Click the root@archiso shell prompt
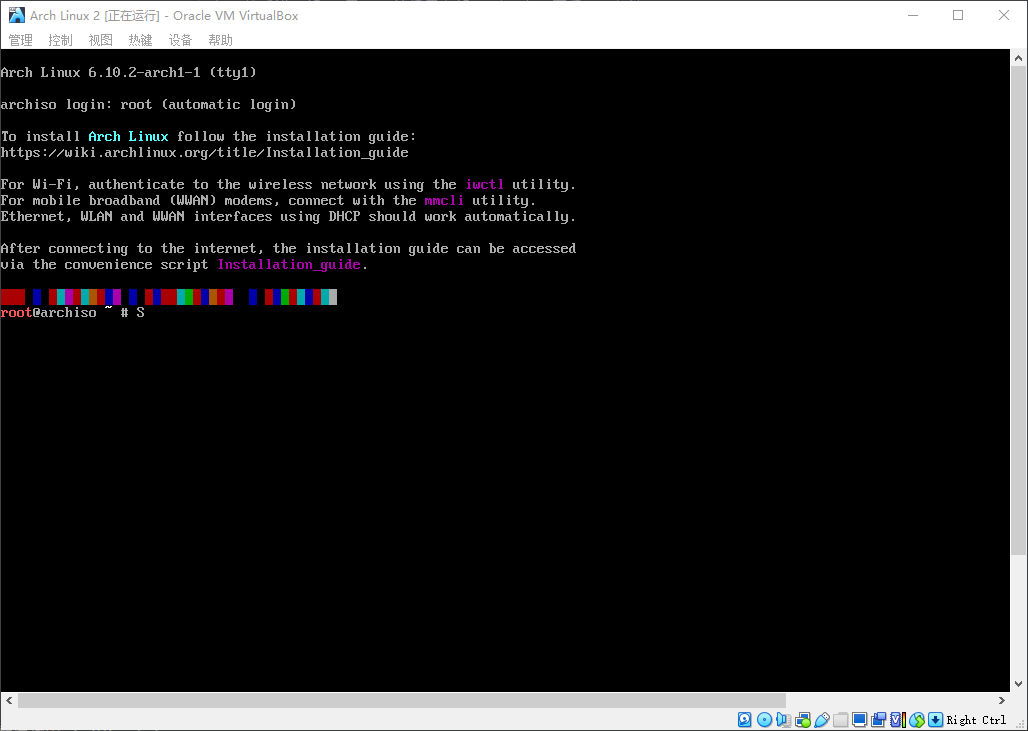1028x731 pixels. tap(64, 313)
